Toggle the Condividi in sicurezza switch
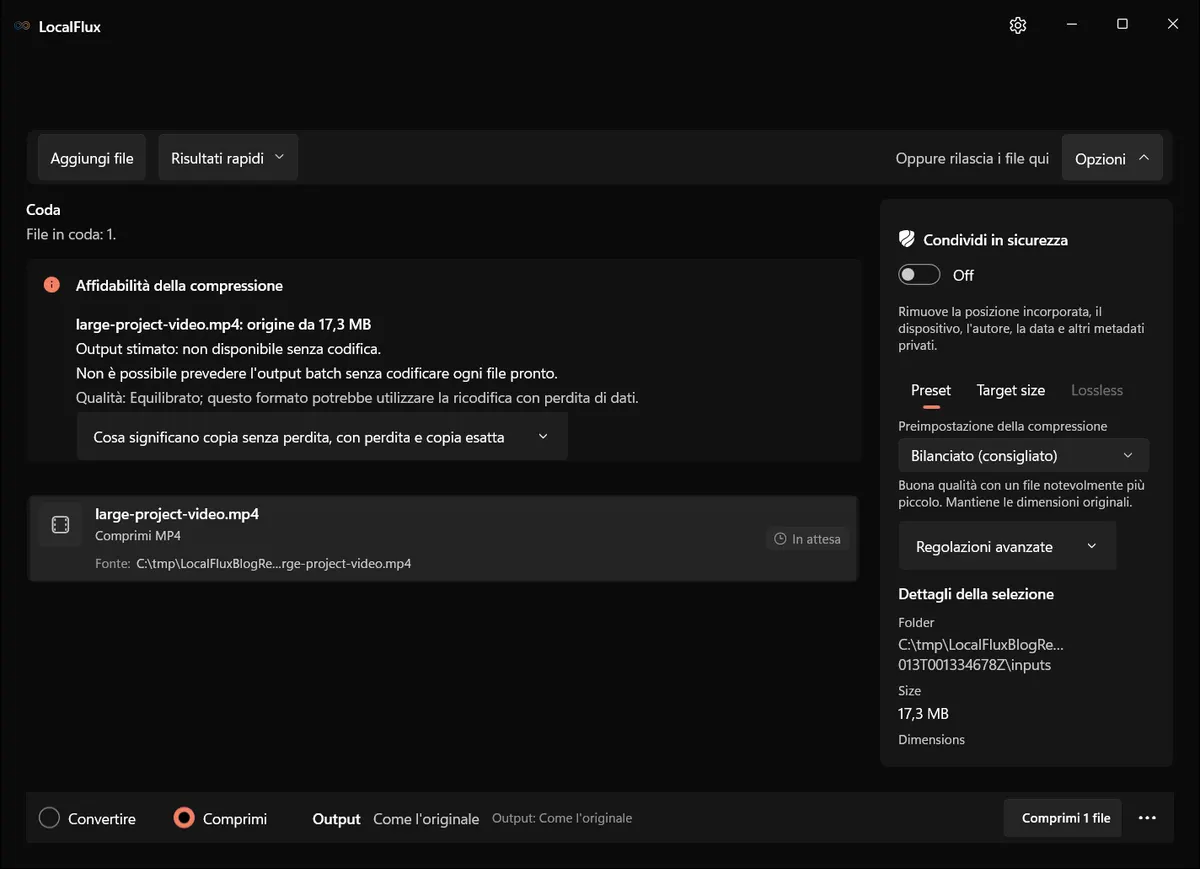This screenshot has height=869, width=1200. point(919,275)
